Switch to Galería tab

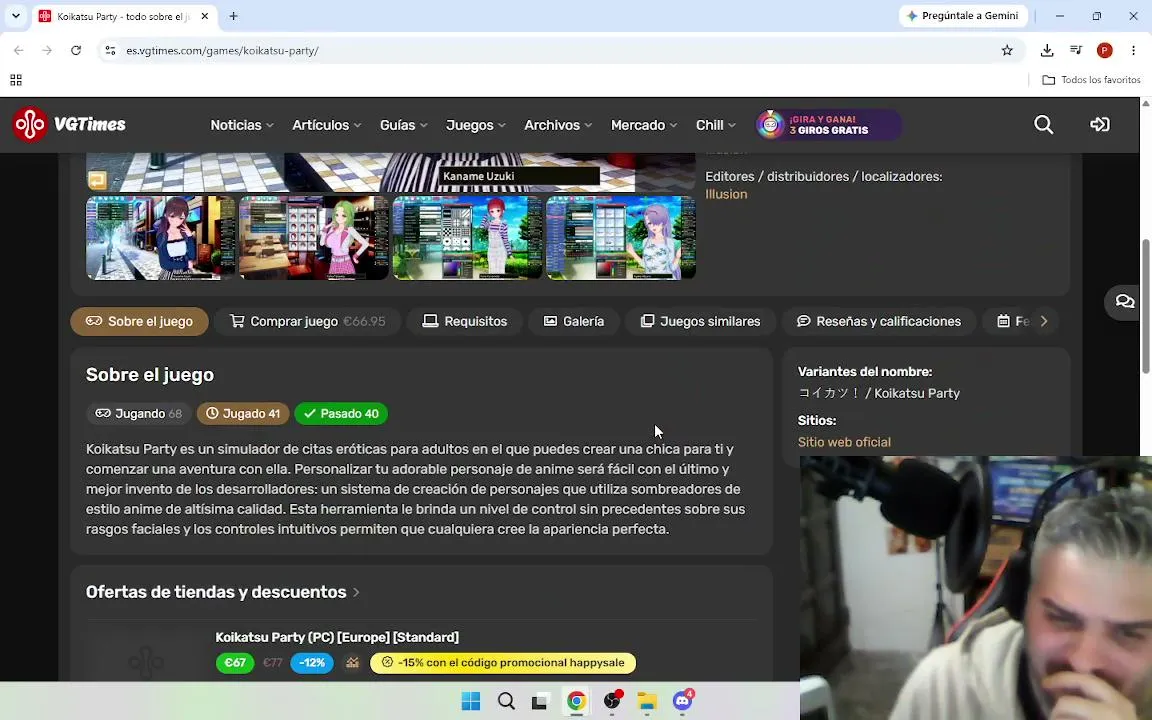[574, 321]
